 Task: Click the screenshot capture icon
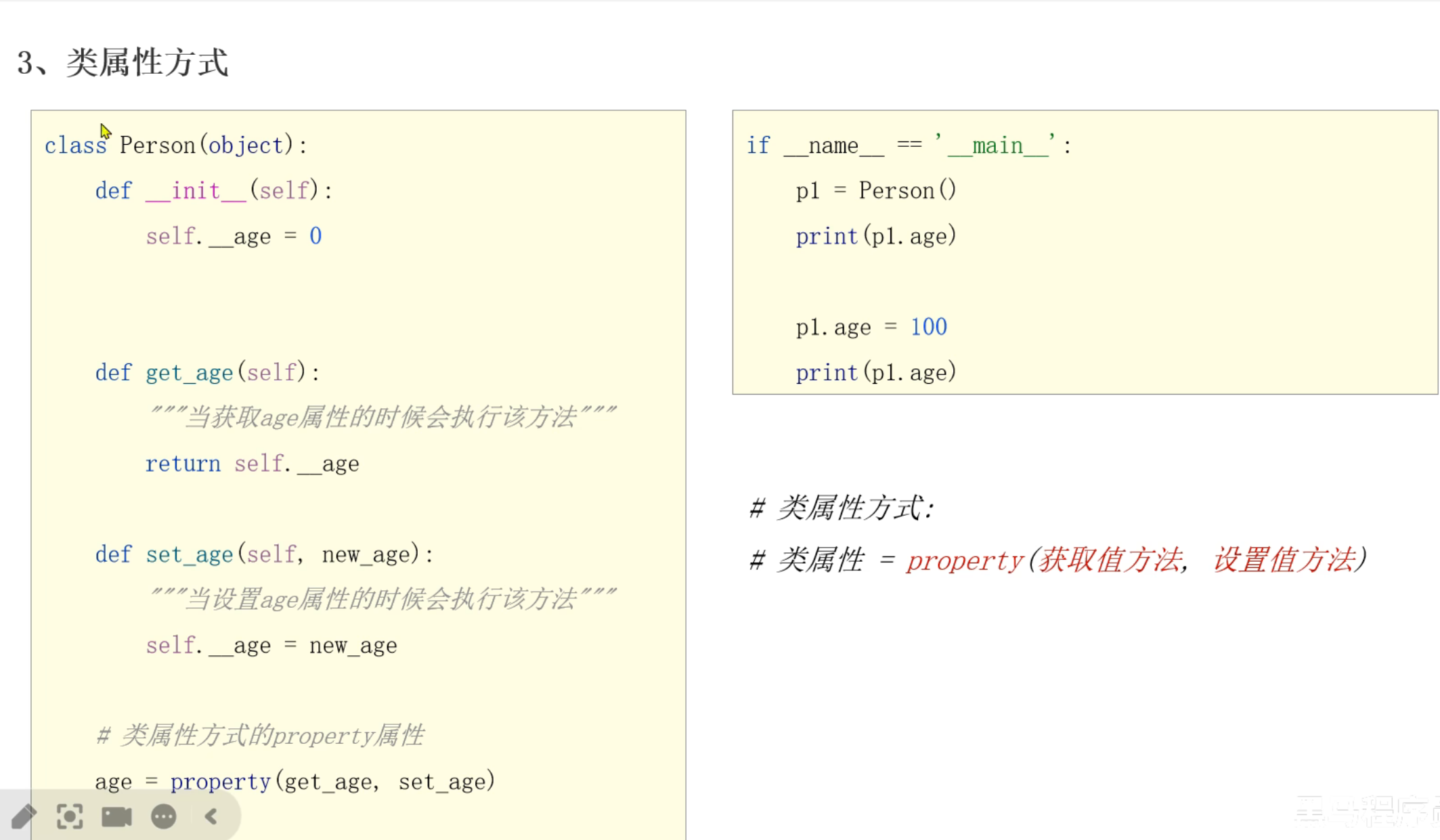point(70,817)
